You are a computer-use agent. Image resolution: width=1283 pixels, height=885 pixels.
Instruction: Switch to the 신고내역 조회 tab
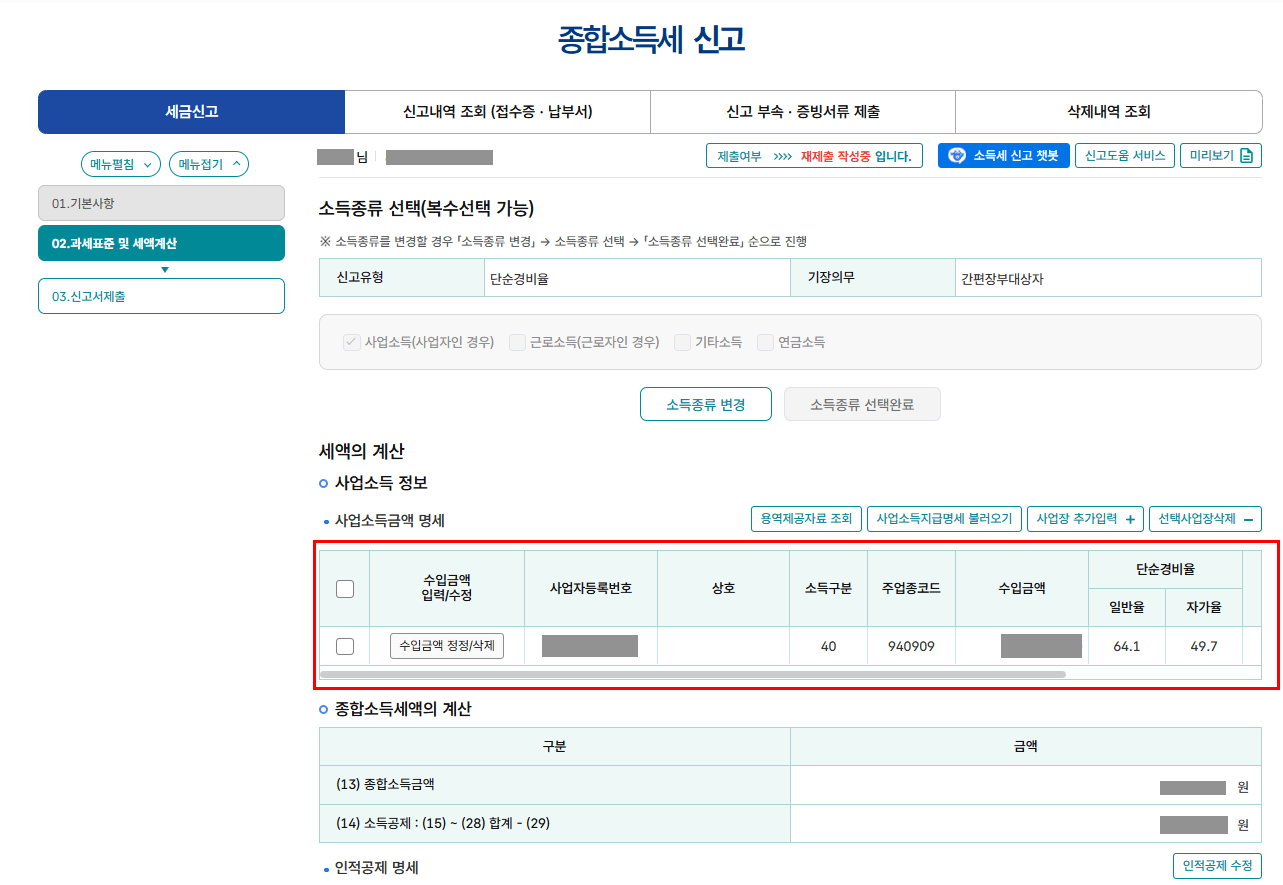tap(497, 111)
